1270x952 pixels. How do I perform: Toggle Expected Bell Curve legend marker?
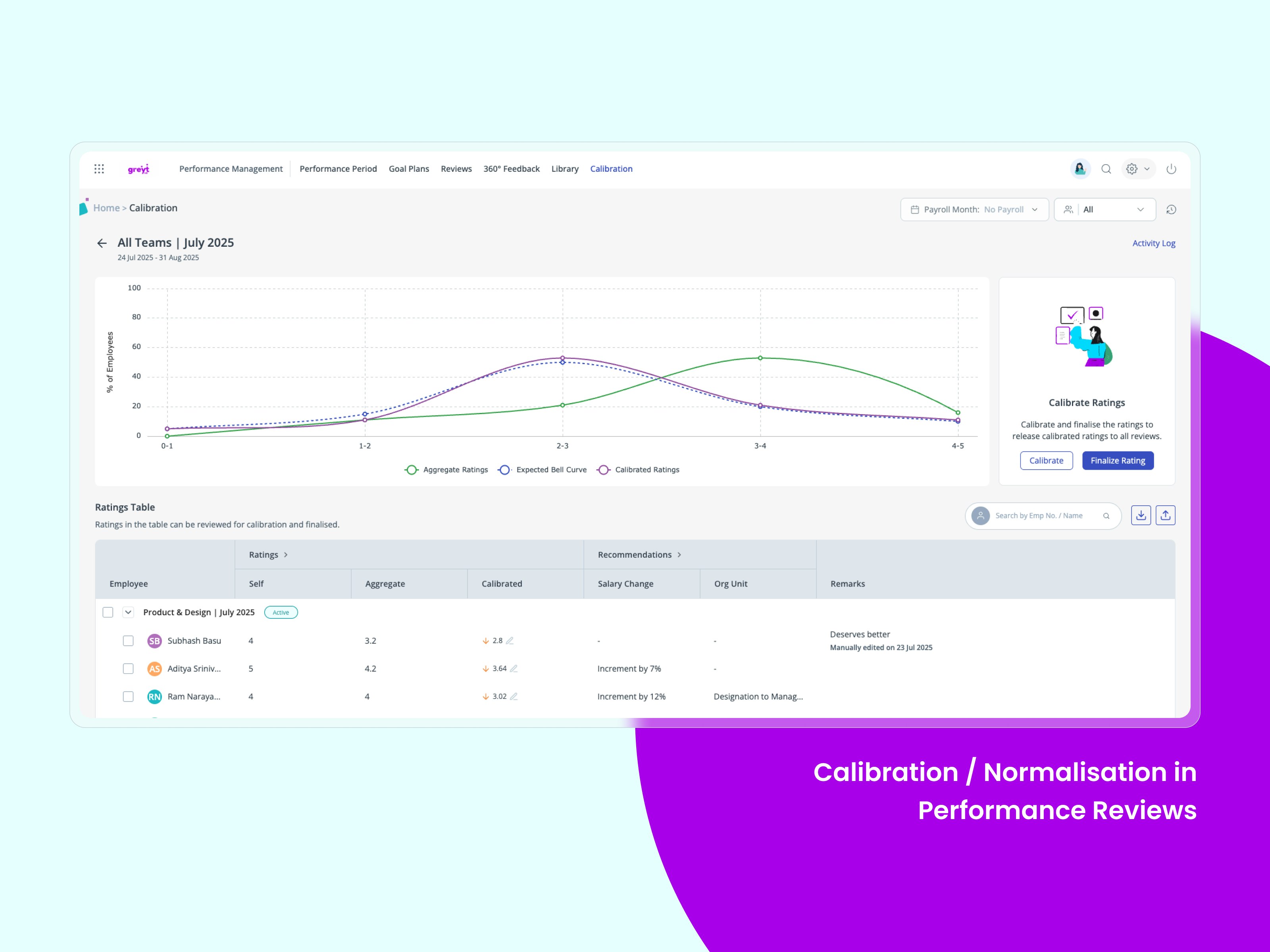[504, 470]
